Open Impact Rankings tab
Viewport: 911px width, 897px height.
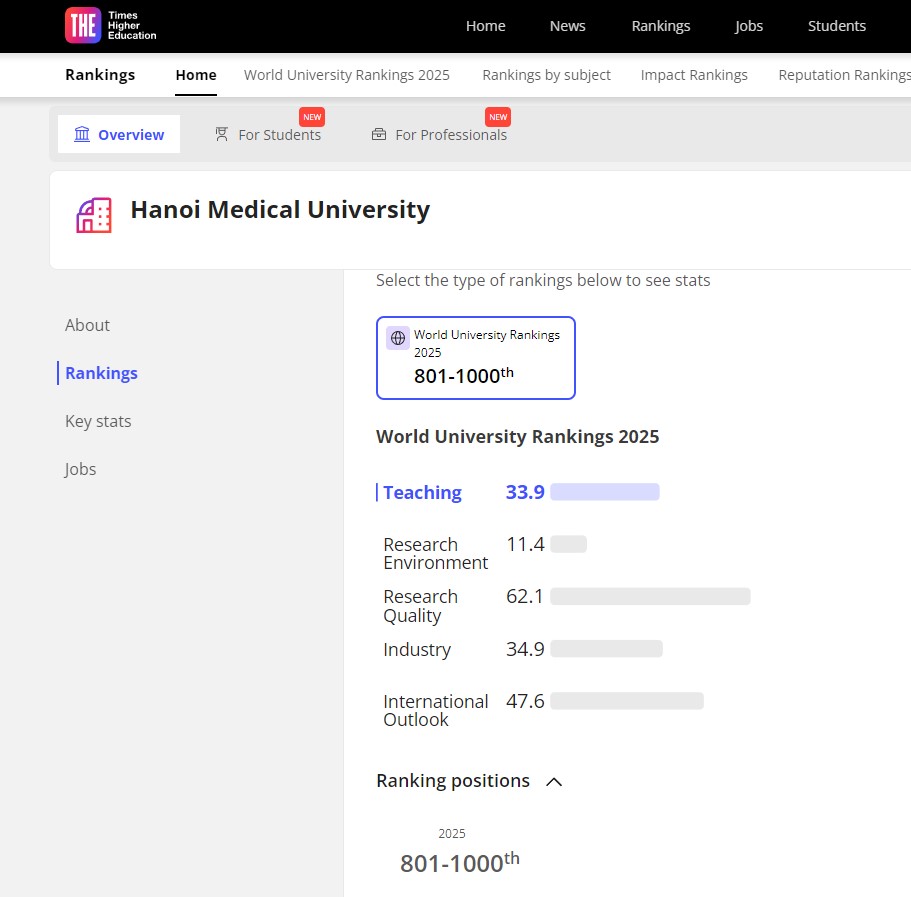[x=694, y=75]
